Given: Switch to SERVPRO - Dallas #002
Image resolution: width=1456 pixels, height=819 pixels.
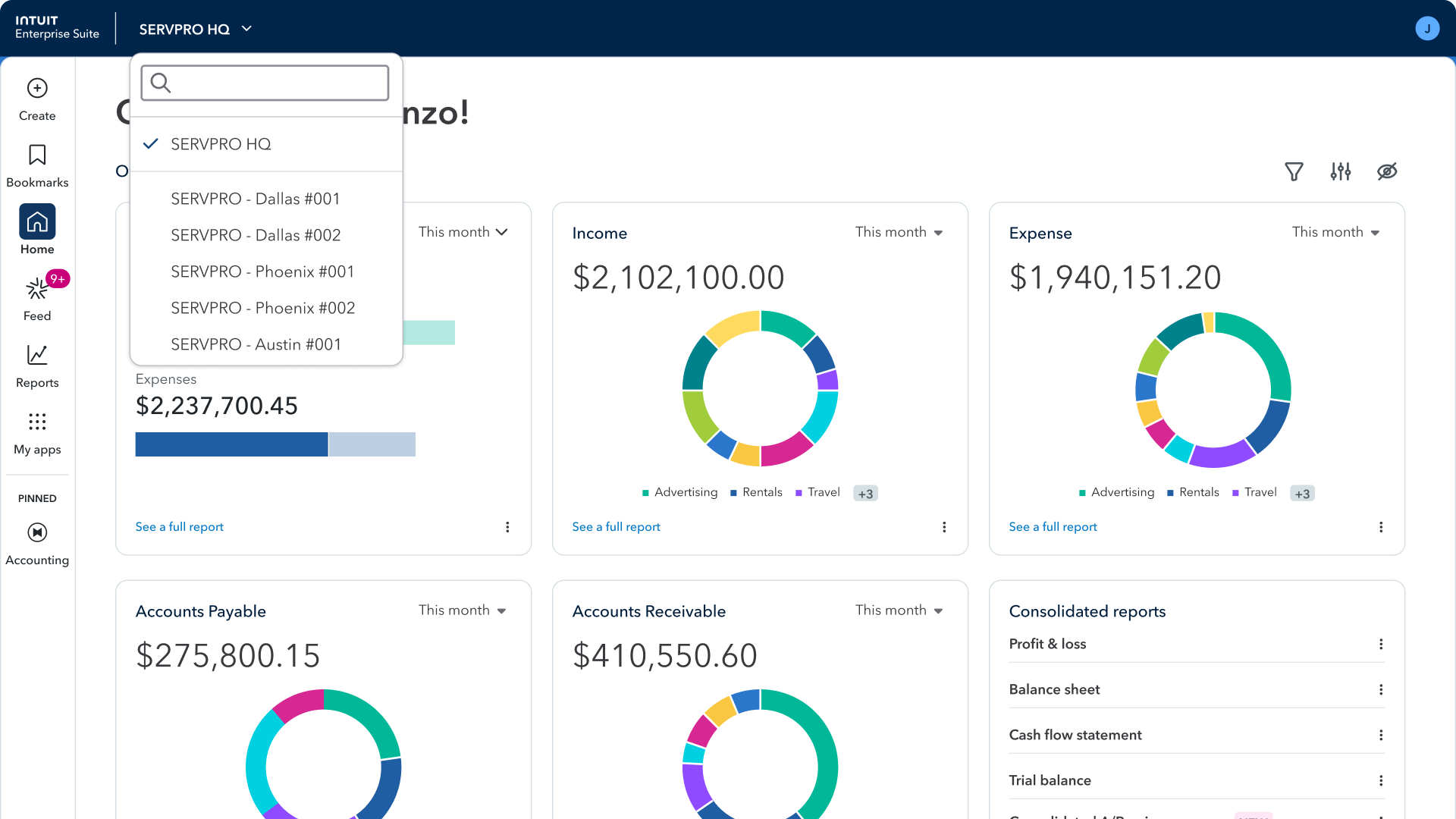Looking at the screenshot, I should pos(266,235).
